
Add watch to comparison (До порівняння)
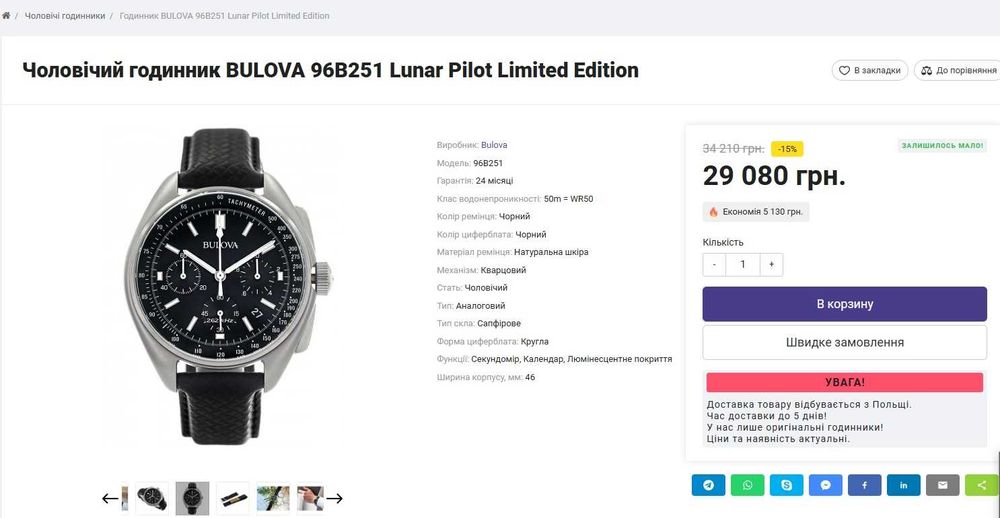(x=958, y=71)
